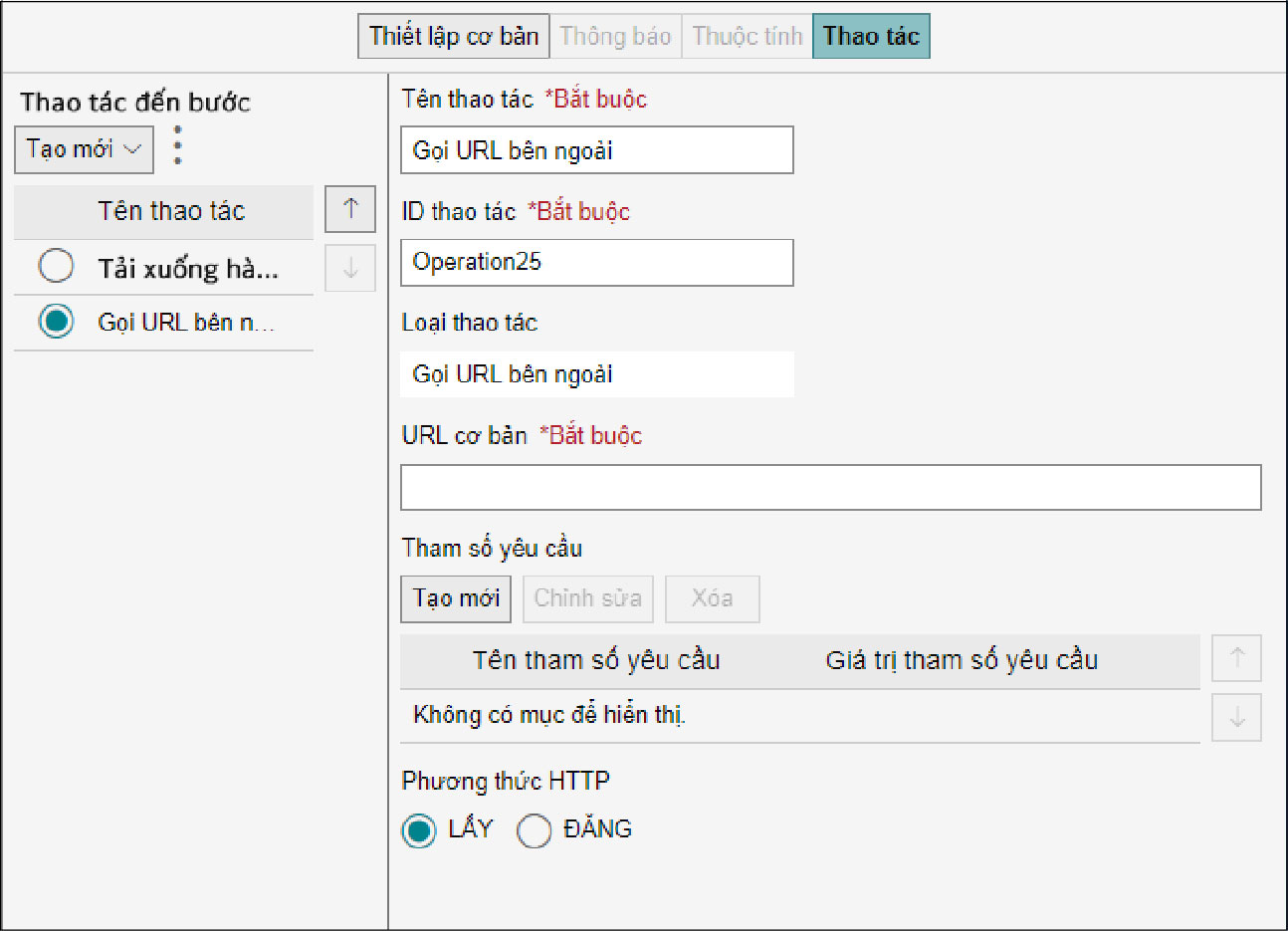This screenshot has height=931, width=1288.
Task: Open the 'Thông báo' tab
Action: coord(615,36)
